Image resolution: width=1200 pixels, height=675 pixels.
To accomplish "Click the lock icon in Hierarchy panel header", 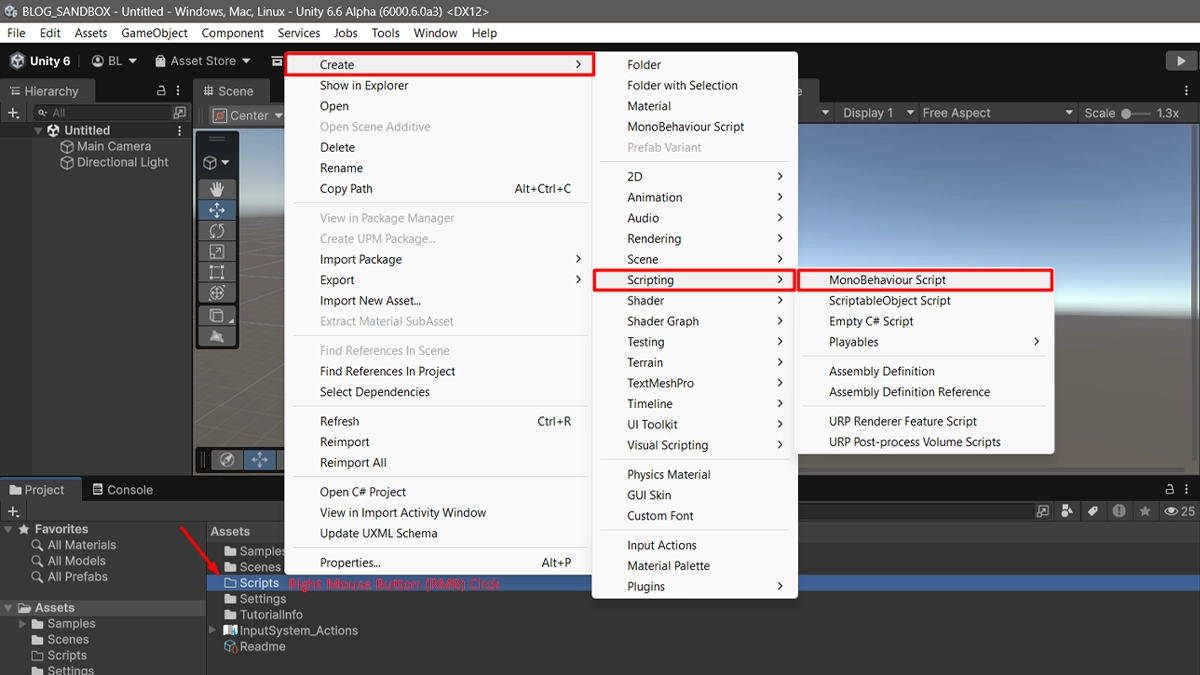I will tap(162, 90).
